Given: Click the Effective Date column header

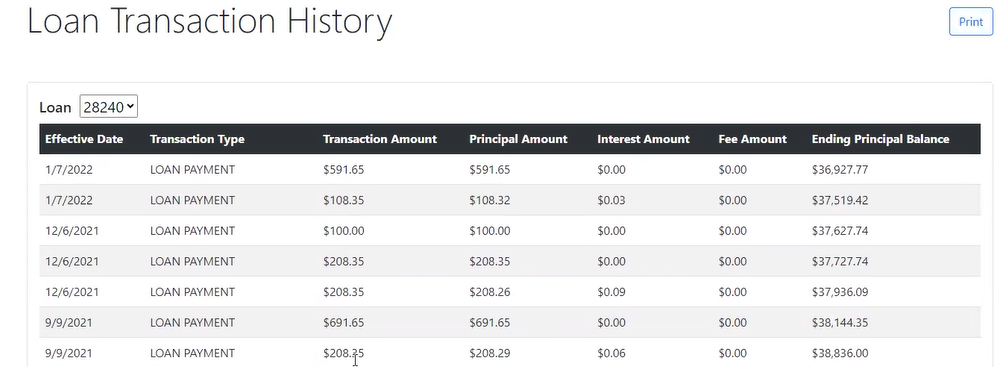Looking at the screenshot, I should pyautogui.click(x=84, y=139).
